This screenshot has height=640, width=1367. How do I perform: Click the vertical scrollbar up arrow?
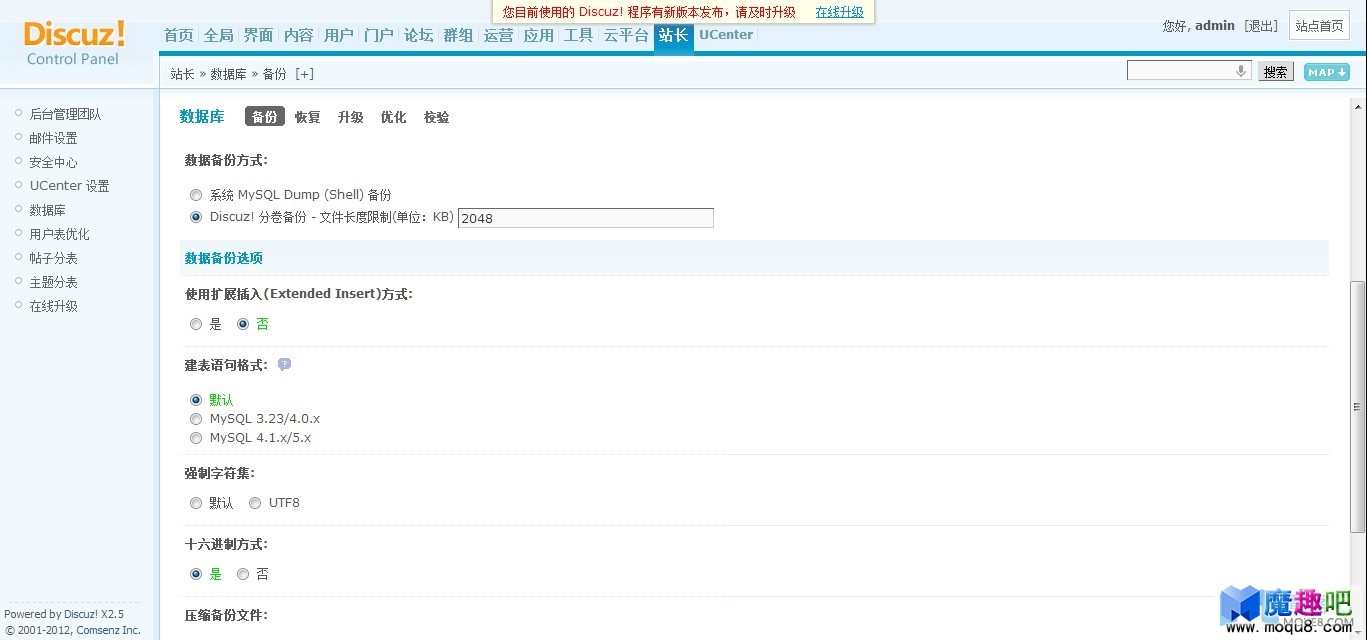pyautogui.click(x=1358, y=106)
